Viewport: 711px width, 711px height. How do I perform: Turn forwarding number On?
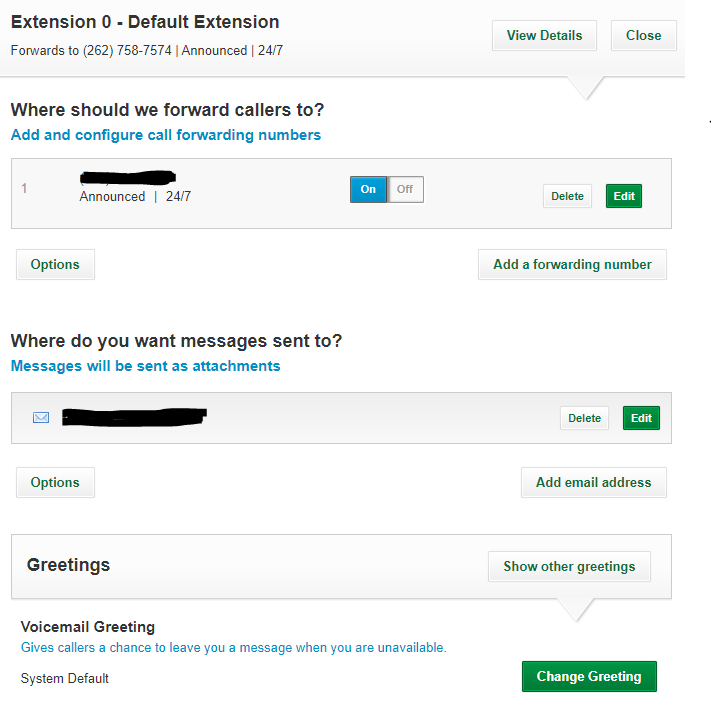368,190
